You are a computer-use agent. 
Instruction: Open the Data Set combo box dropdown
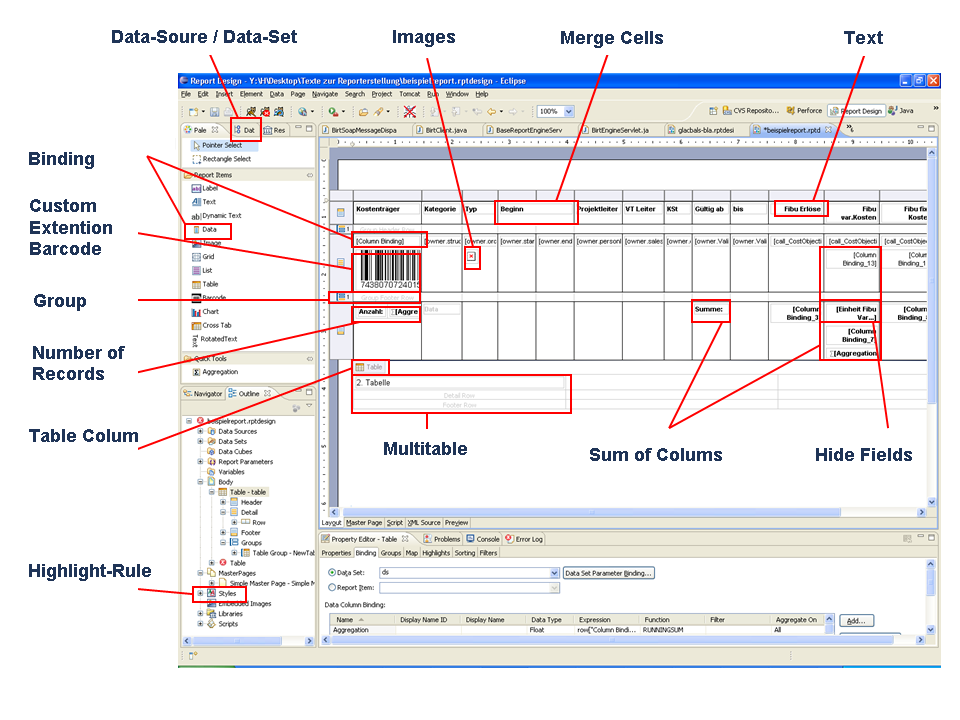coord(554,573)
